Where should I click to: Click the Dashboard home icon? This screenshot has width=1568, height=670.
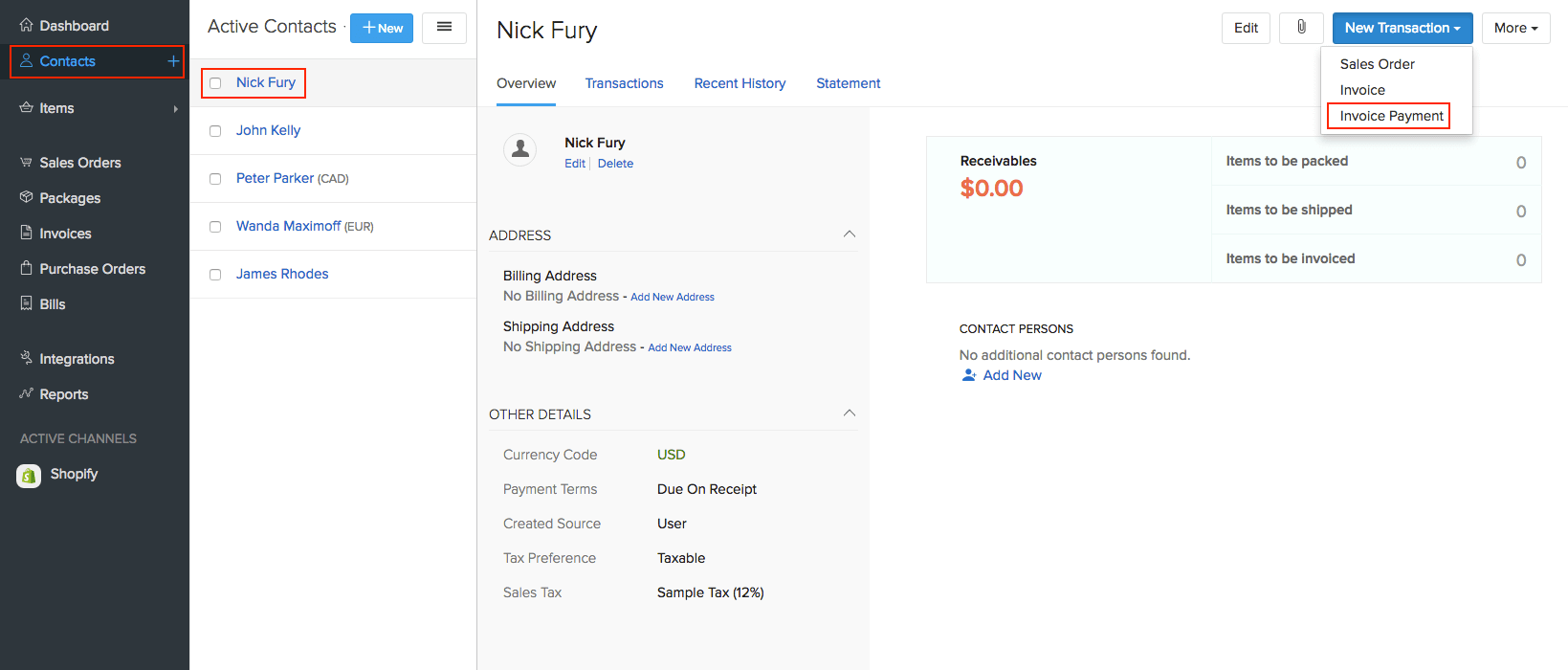(27, 26)
